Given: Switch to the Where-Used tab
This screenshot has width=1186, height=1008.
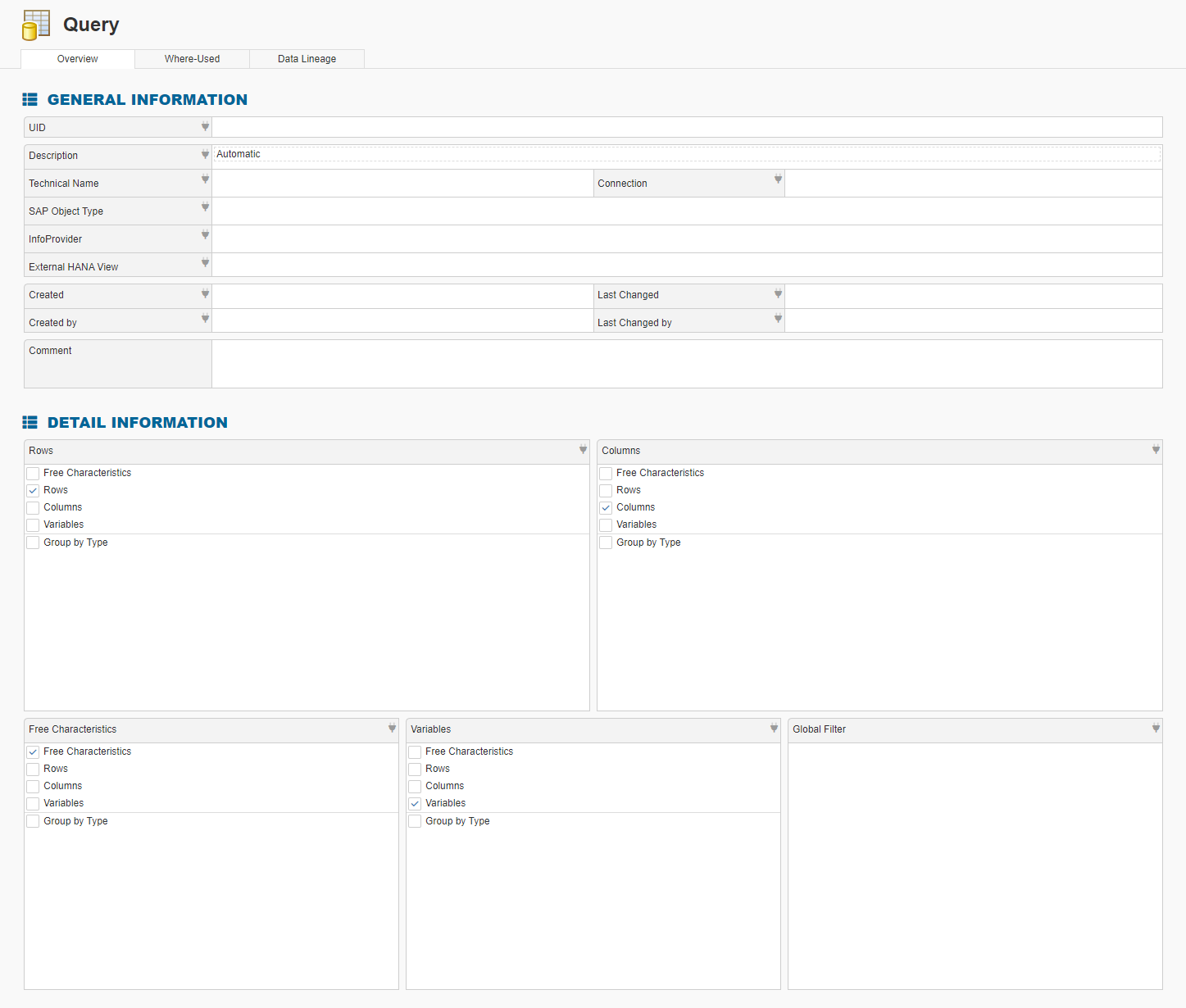Looking at the screenshot, I should (192, 59).
